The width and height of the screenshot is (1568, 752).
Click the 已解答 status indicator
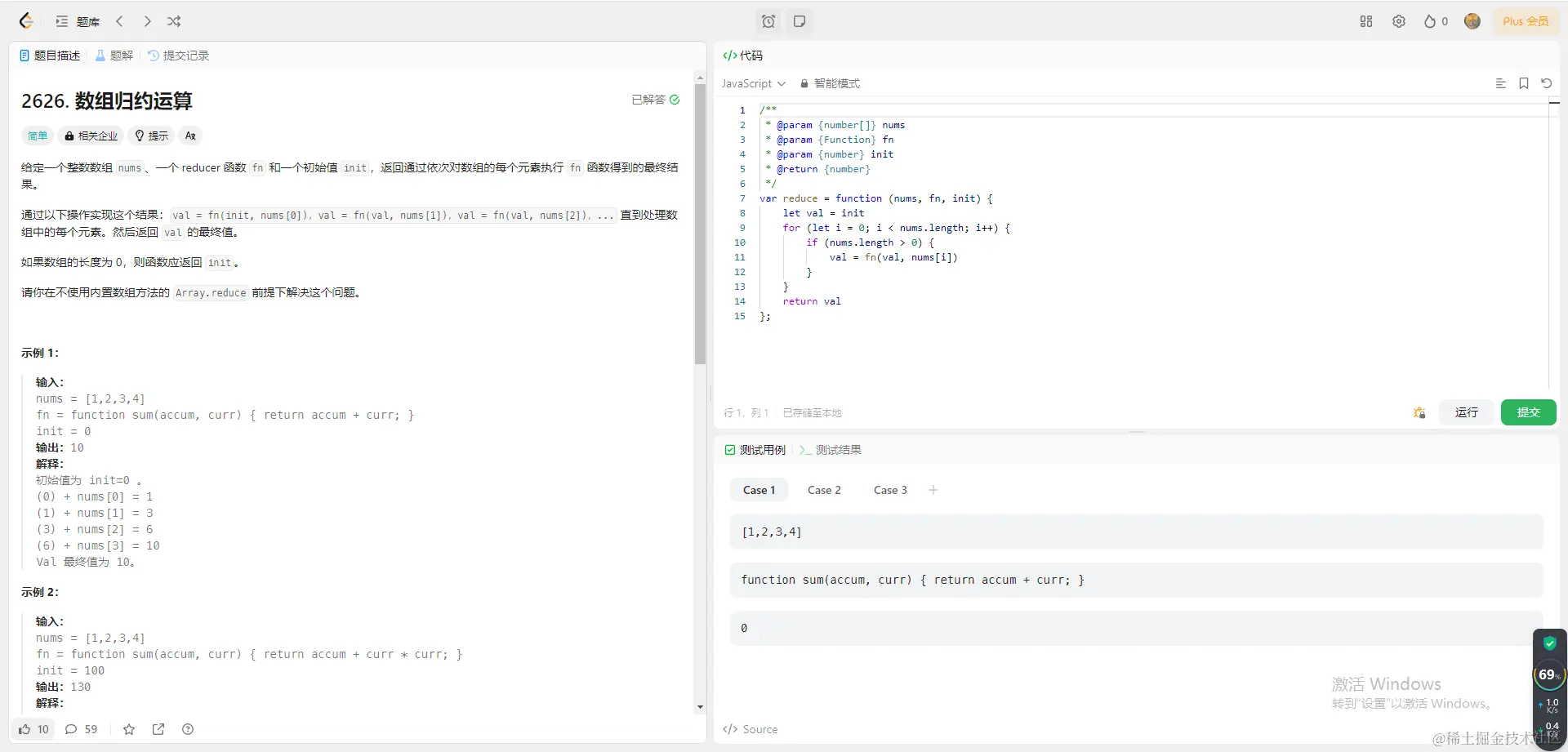[656, 100]
